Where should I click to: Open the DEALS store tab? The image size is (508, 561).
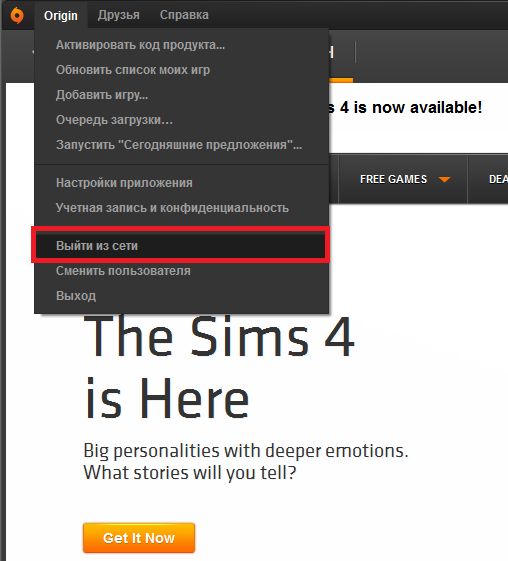coord(498,179)
